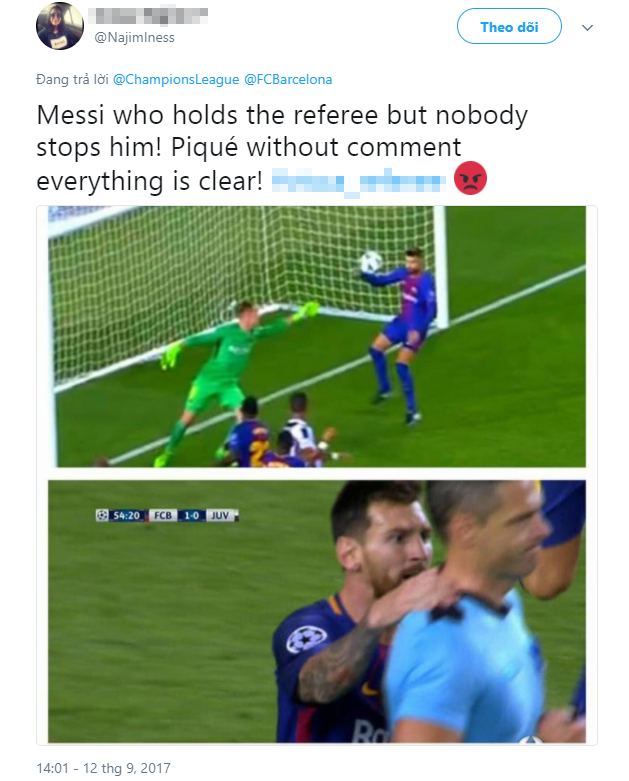Open the @FCBarcelona mention link
Viewport: 629px width, 781px height.
click(x=288, y=80)
